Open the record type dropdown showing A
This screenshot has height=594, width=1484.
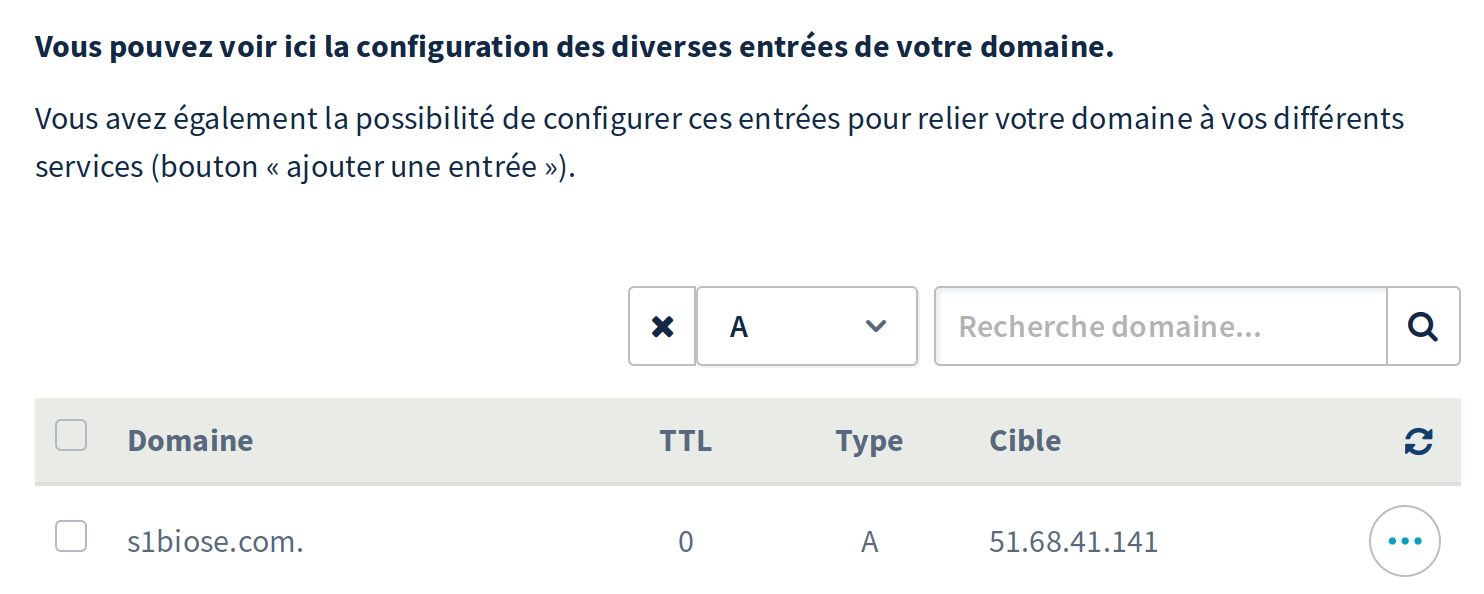point(807,326)
